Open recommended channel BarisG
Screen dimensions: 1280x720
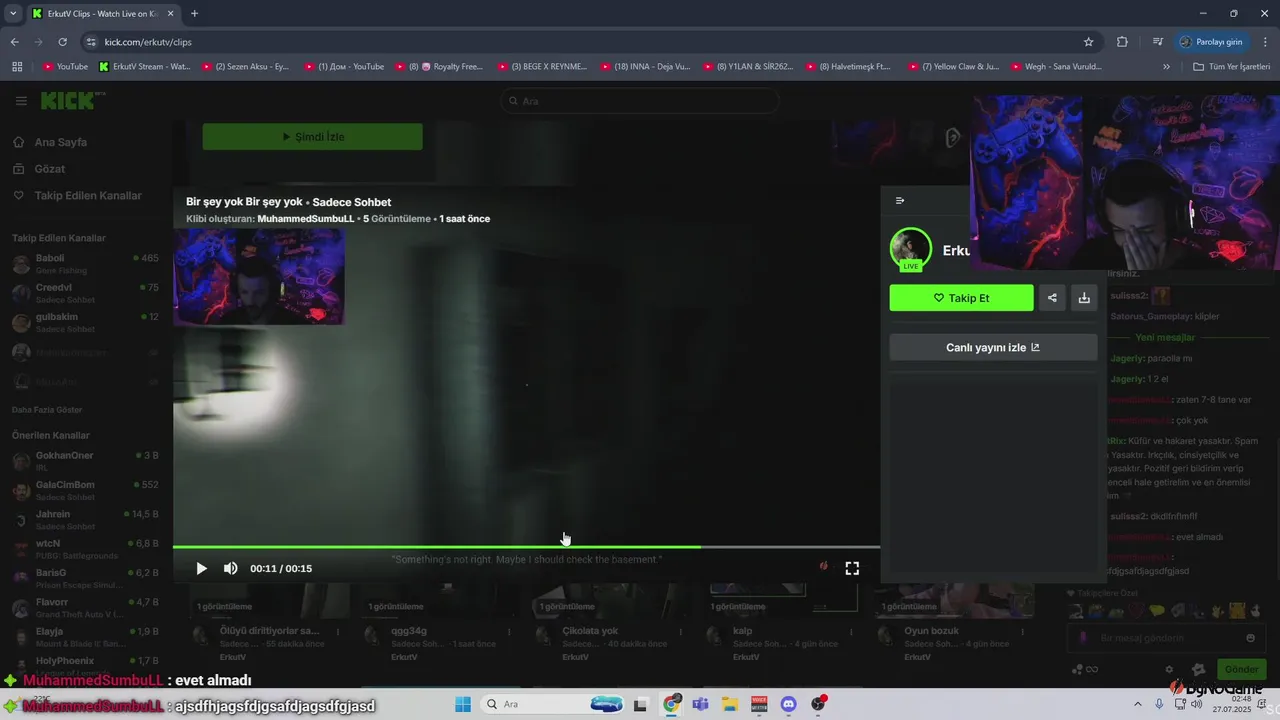point(85,578)
